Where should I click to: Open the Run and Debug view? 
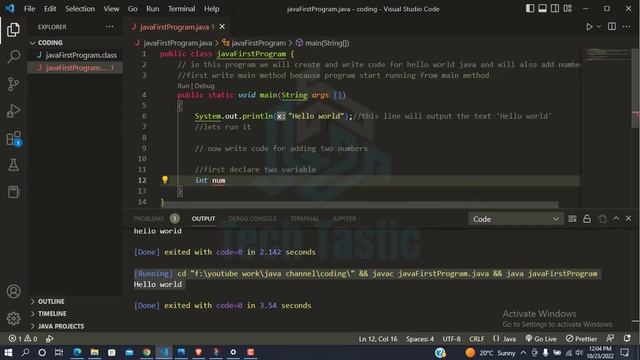tap(13, 111)
